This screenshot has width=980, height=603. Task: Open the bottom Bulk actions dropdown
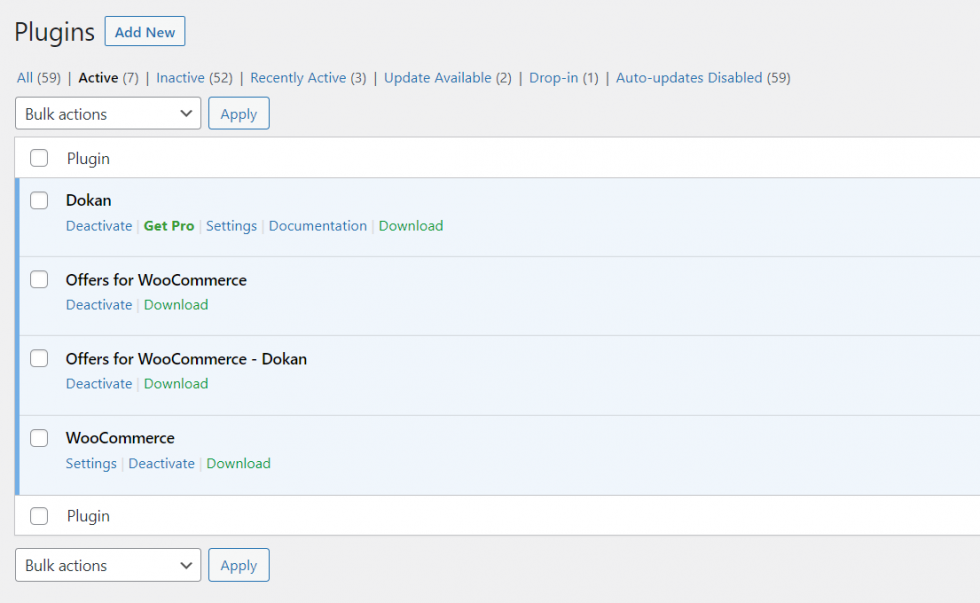(108, 565)
